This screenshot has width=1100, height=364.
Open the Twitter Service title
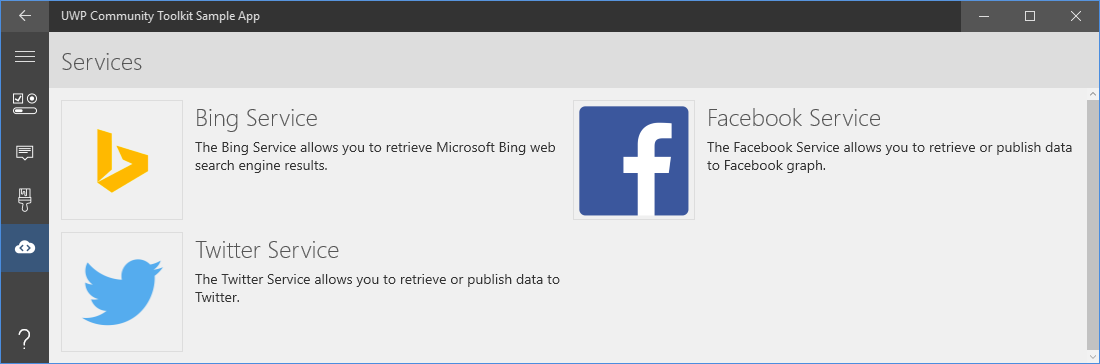tap(267, 250)
